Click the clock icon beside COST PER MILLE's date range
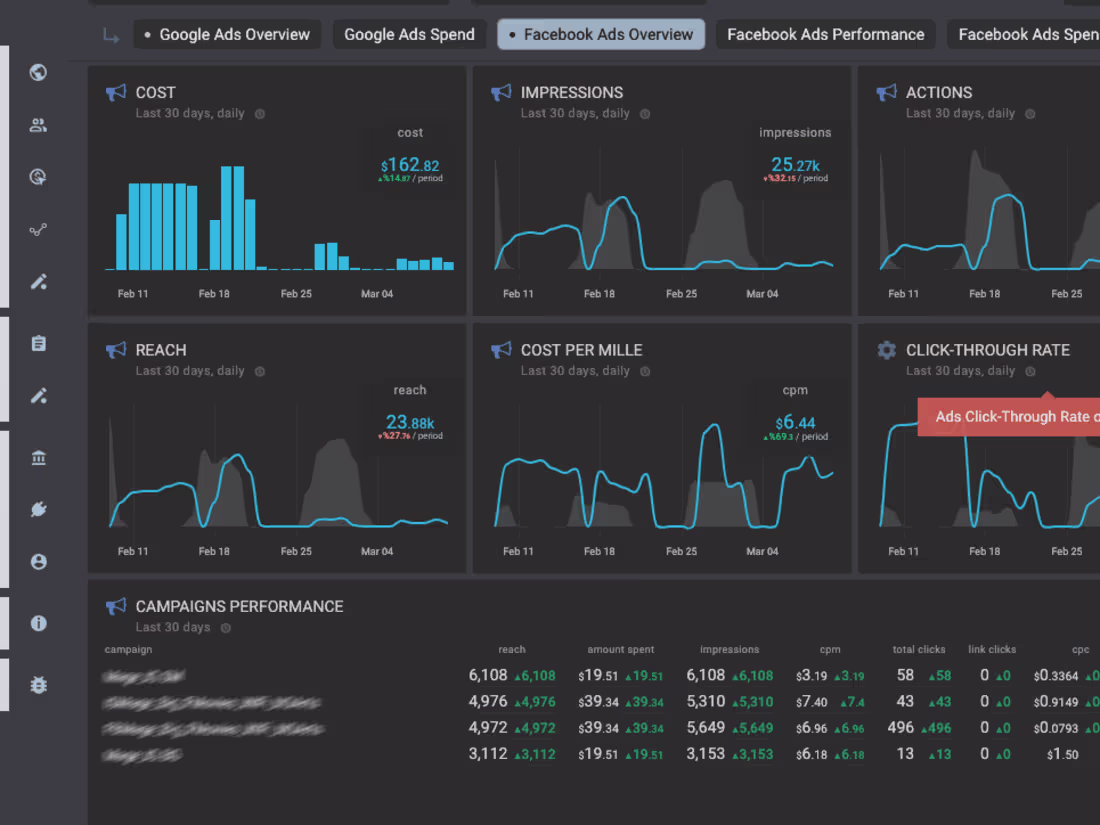 [x=645, y=371]
